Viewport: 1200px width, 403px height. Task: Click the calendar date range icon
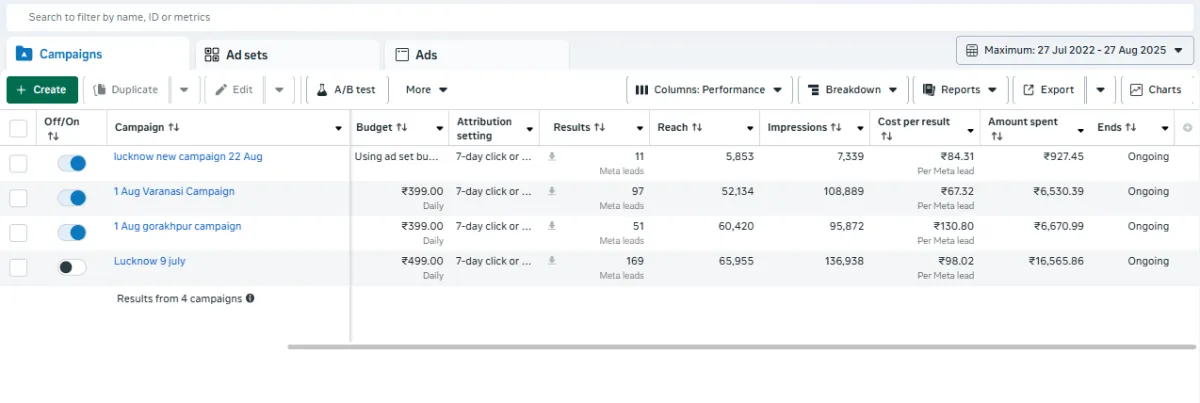[x=971, y=50]
